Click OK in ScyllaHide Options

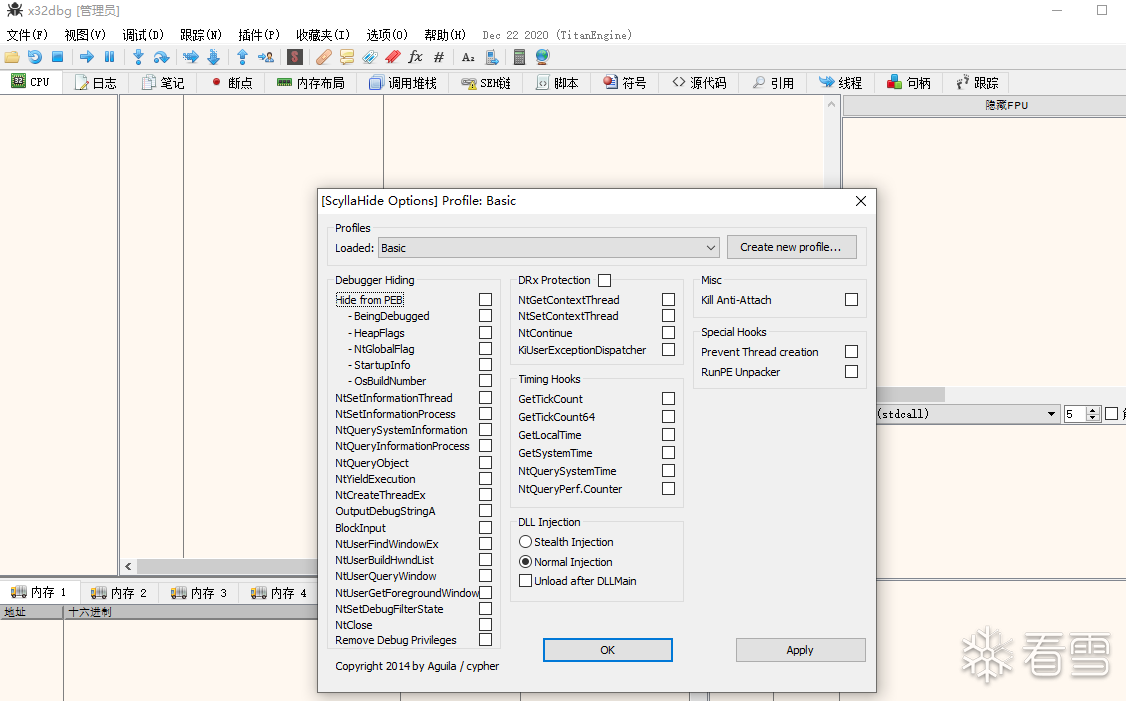tap(608, 650)
